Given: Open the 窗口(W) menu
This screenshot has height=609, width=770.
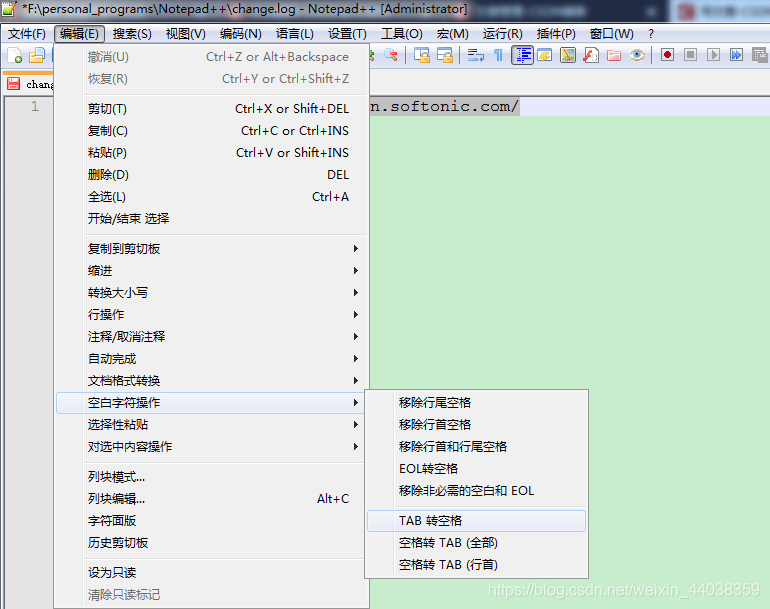Looking at the screenshot, I should click(x=611, y=34).
